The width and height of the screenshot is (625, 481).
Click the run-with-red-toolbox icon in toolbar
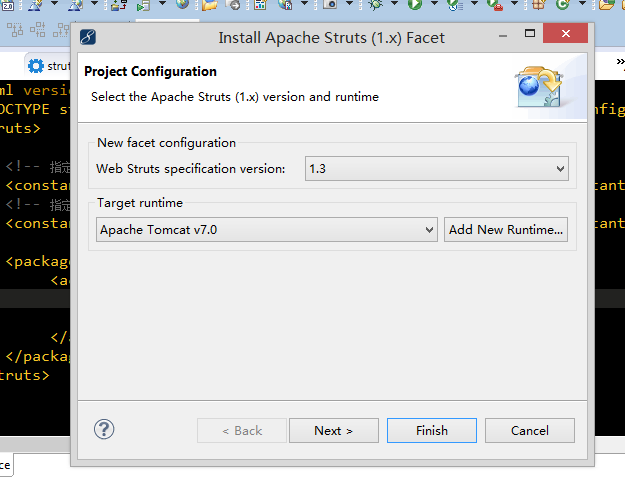495,5
